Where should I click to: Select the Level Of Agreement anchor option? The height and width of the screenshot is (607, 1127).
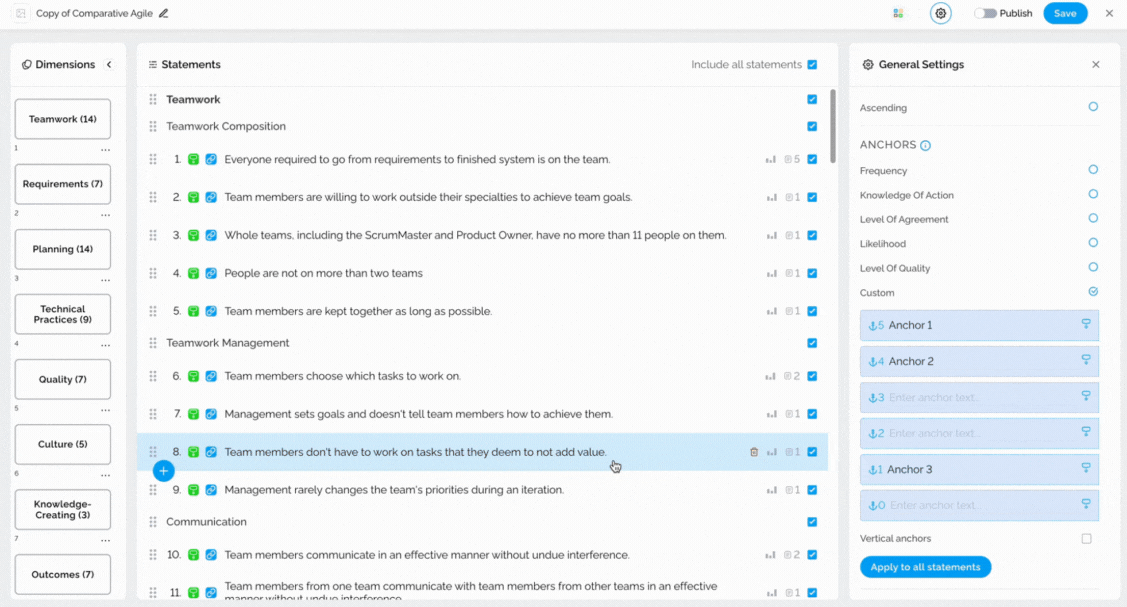coord(1092,218)
